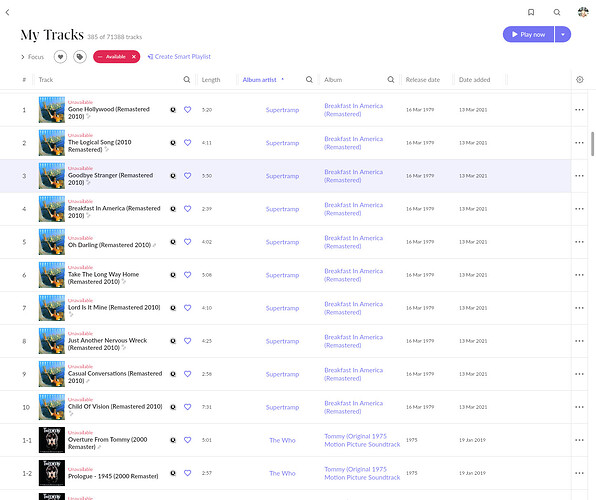Screen dimensions: 596x500
Task: Expand the Focus section
Action: [x=33, y=57]
